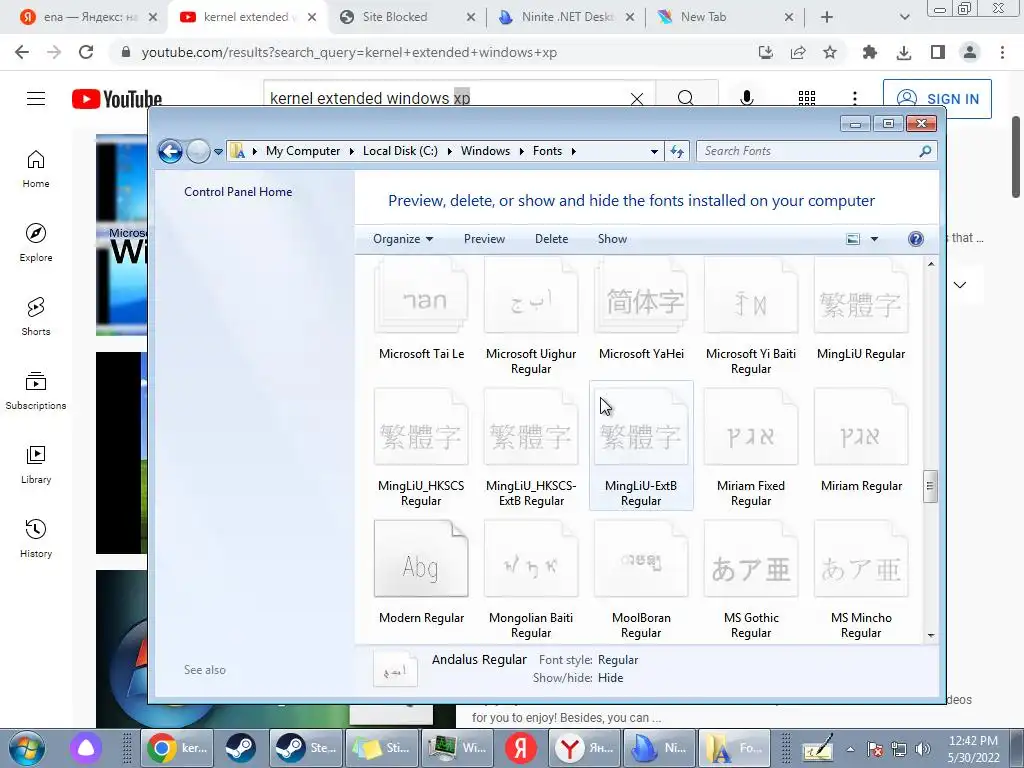Image resolution: width=1024 pixels, height=768 pixels.
Task: Switch to the Ninite .NET tab
Action: point(566,18)
